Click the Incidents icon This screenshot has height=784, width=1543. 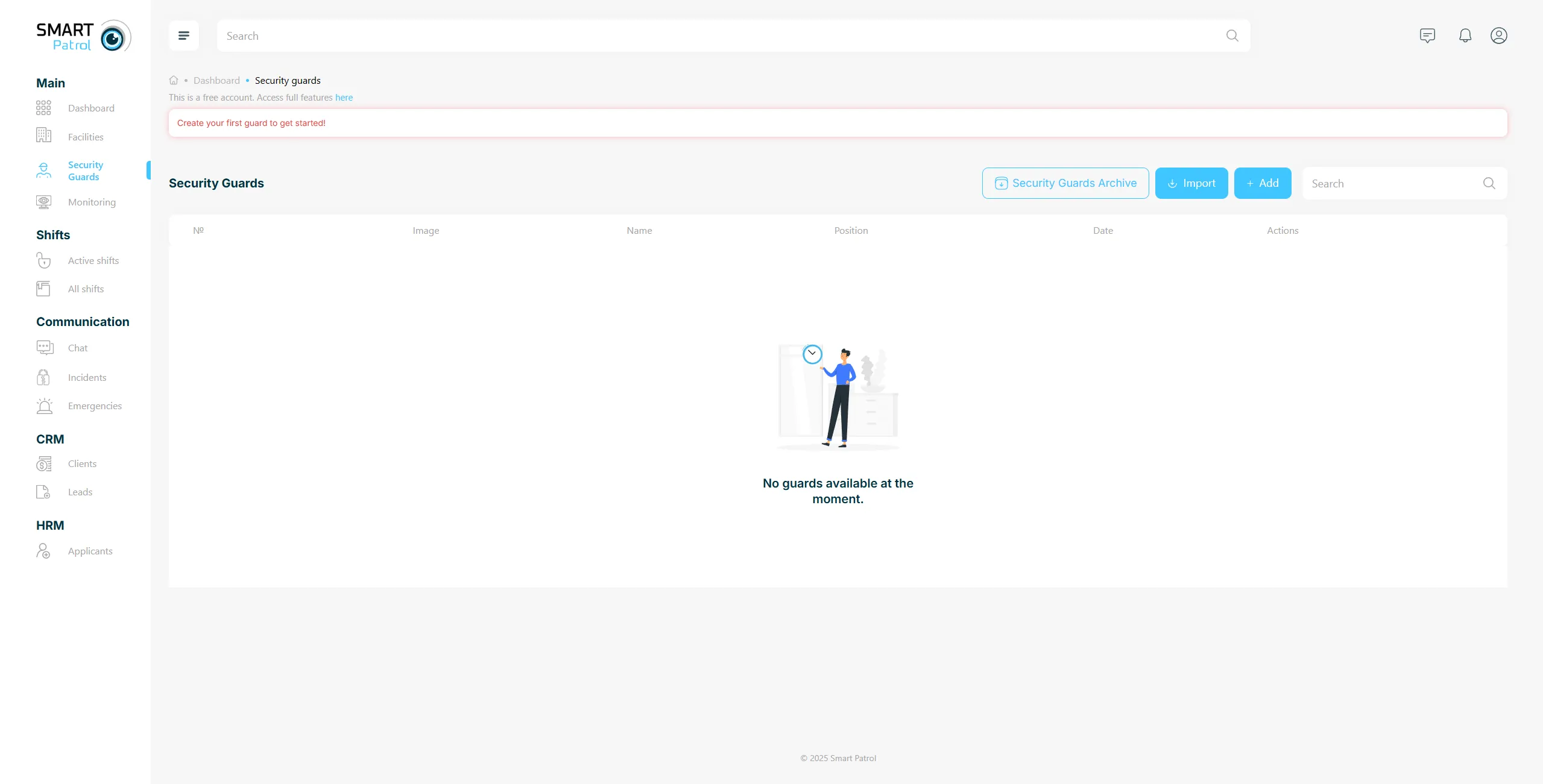43,377
